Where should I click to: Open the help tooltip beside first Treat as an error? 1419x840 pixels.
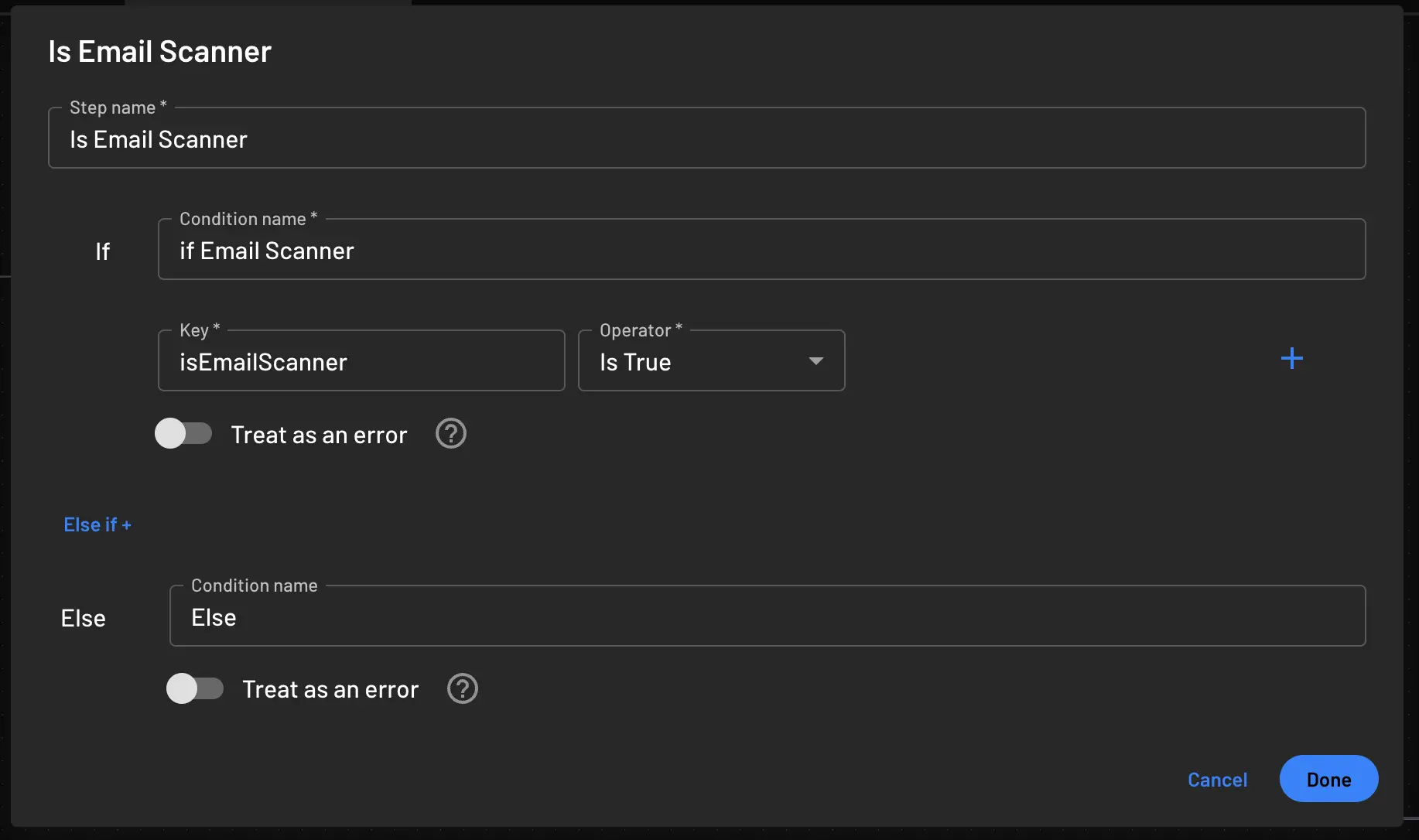coord(450,434)
